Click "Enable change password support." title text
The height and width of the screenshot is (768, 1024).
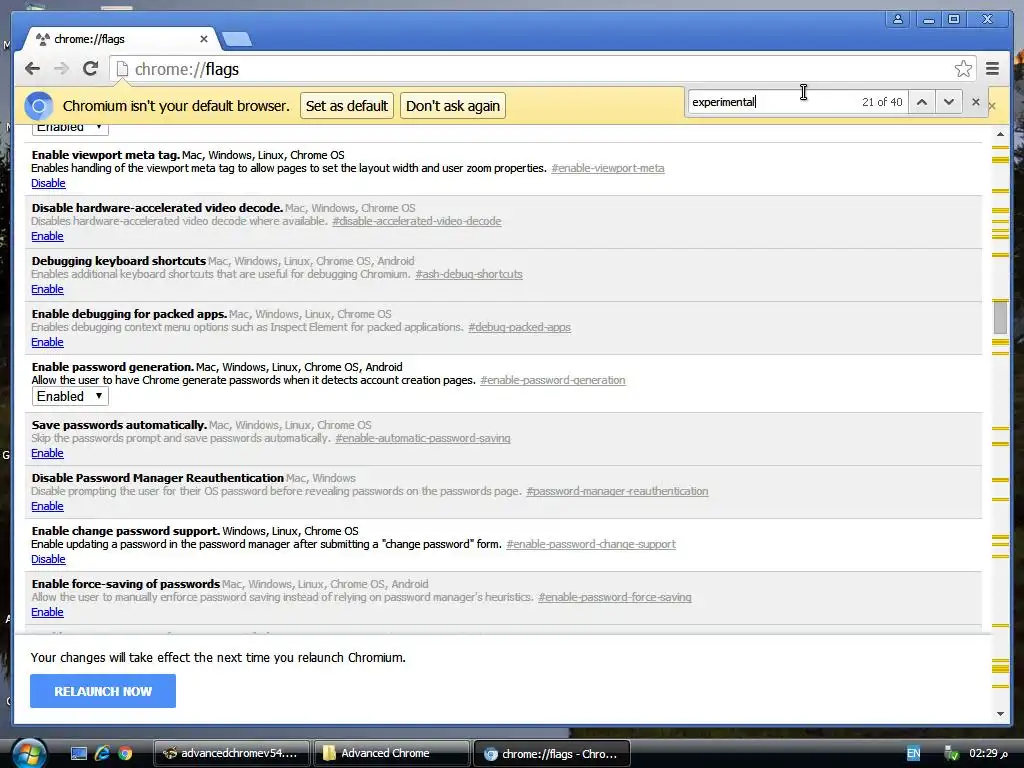click(x=125, y=531)
